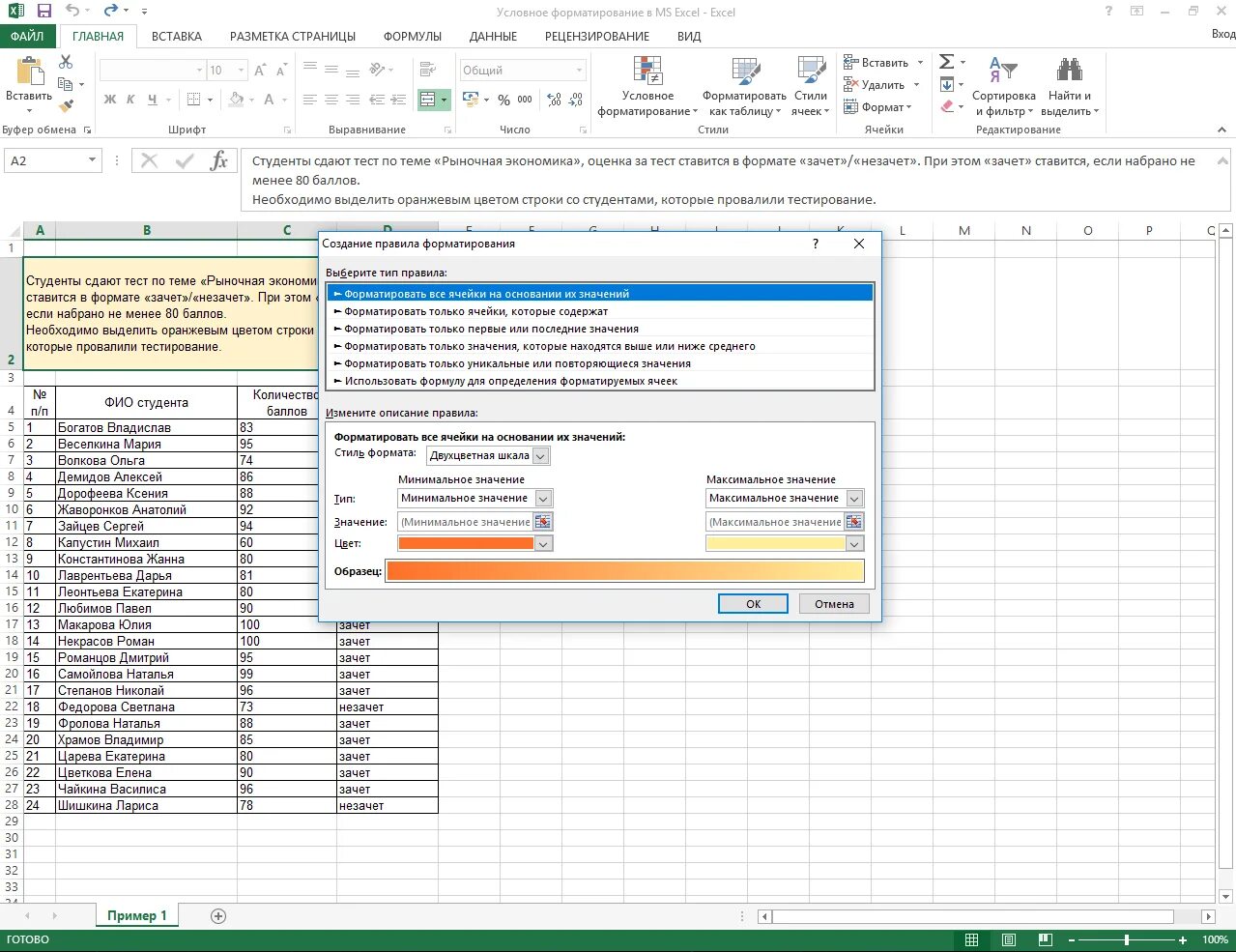The height and width of the screenshot is (952, 1236).
Task: Open the ВСТАВКА ribbon tab
Action: (x=177, y=36)
